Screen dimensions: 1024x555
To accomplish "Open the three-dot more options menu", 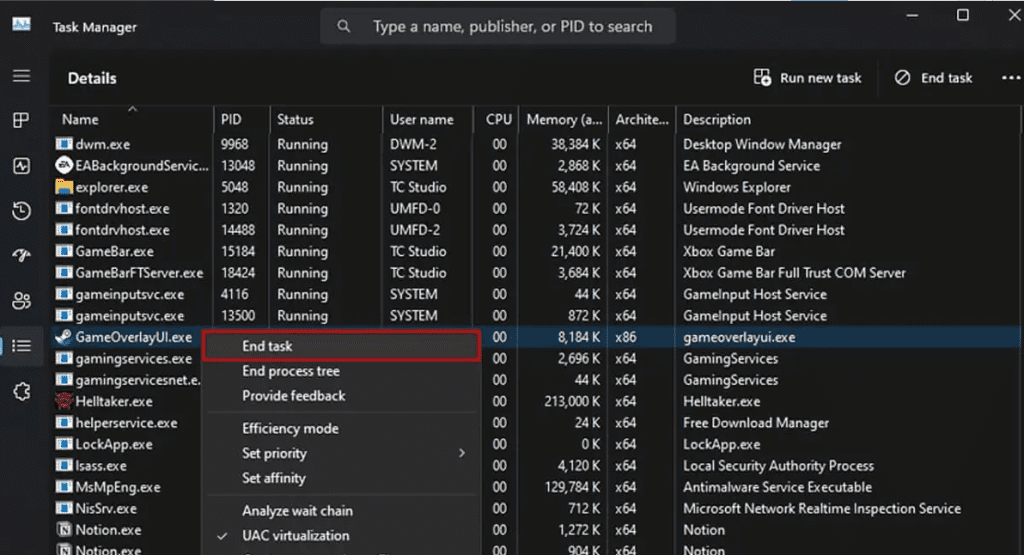I will click(x=1008, y=78).
